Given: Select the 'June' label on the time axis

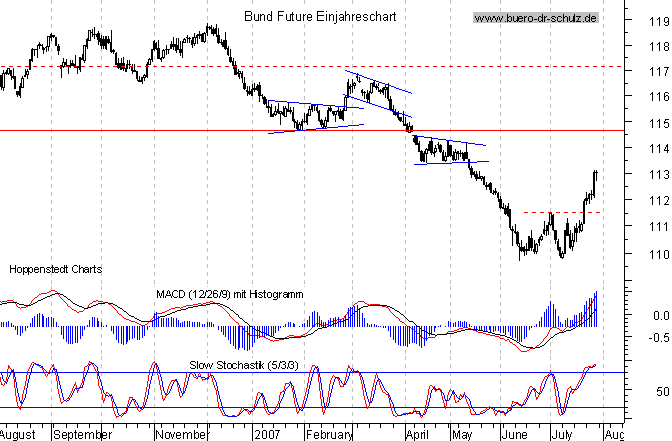Looking at the screenshot, I should pos(514,435).
